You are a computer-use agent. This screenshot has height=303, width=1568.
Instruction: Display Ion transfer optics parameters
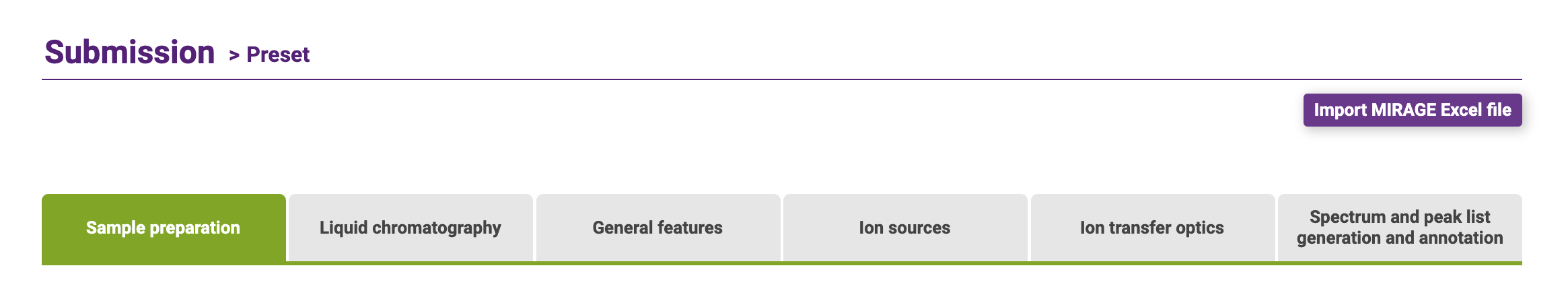[1152, 228]
